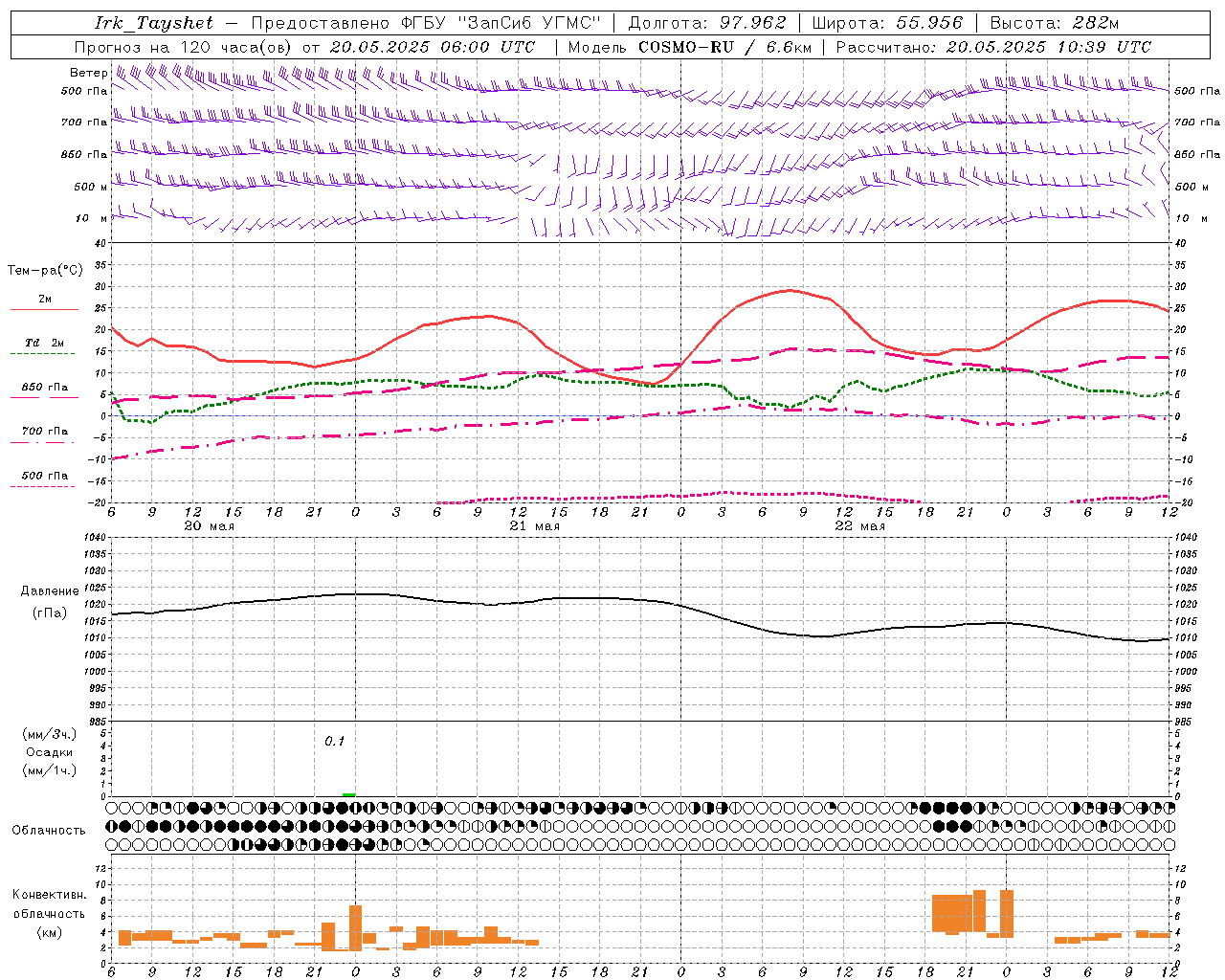Image resolution: width=1225 pixels, height=980 pixels.
Task: Select the "Долгота: 97.962" longitude value
Action: (707, 23)
